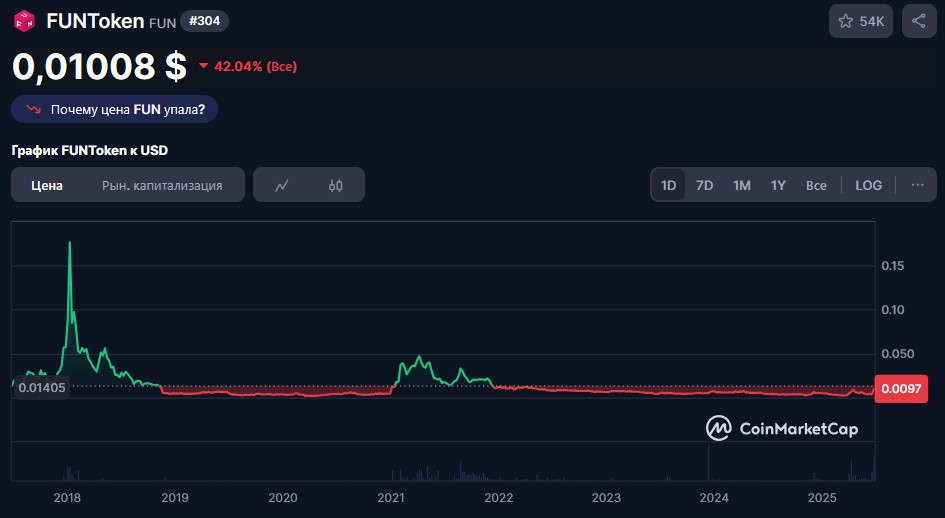Viewport: 945px width, 518px height.
Task: Click the 0.01405 baseline price label
Action: pyautogui.click(x=42, y=388)
